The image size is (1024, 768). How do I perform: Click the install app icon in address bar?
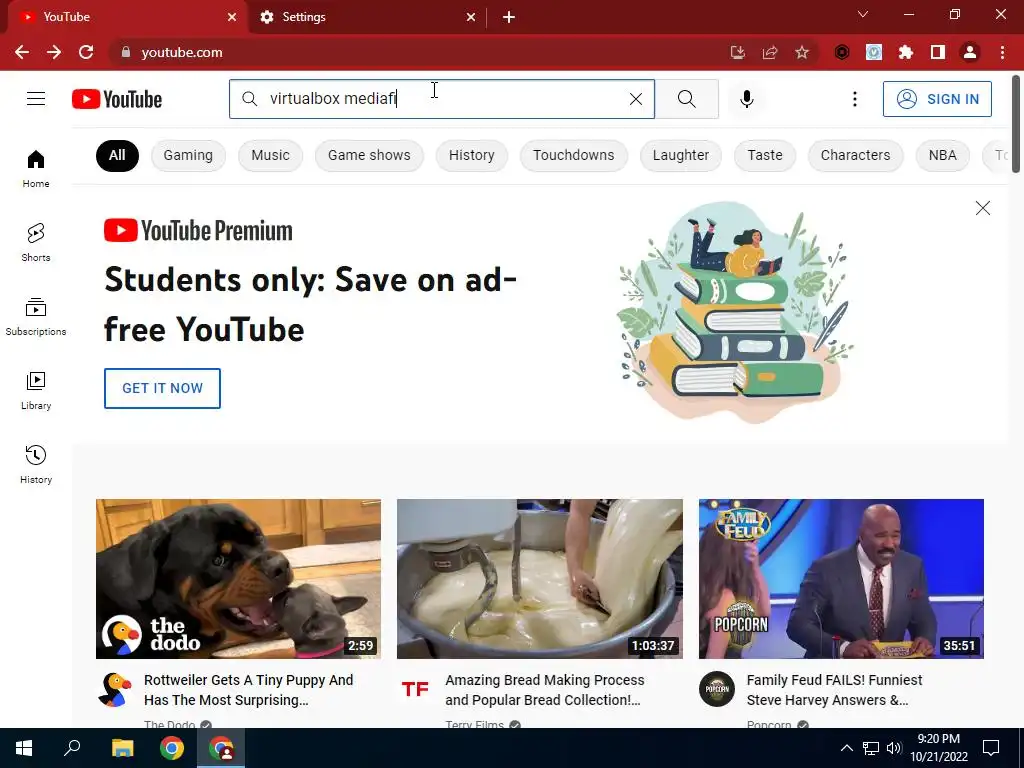coord(738,52)
